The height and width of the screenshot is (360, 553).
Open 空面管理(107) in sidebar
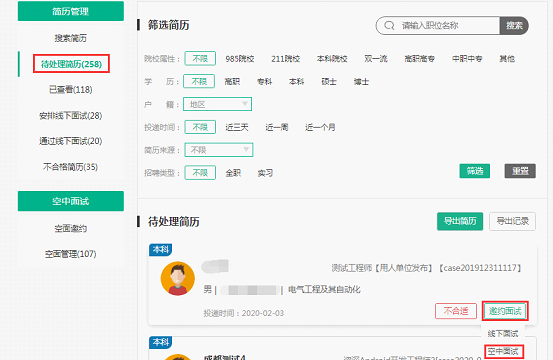click(x=71, y=254)
